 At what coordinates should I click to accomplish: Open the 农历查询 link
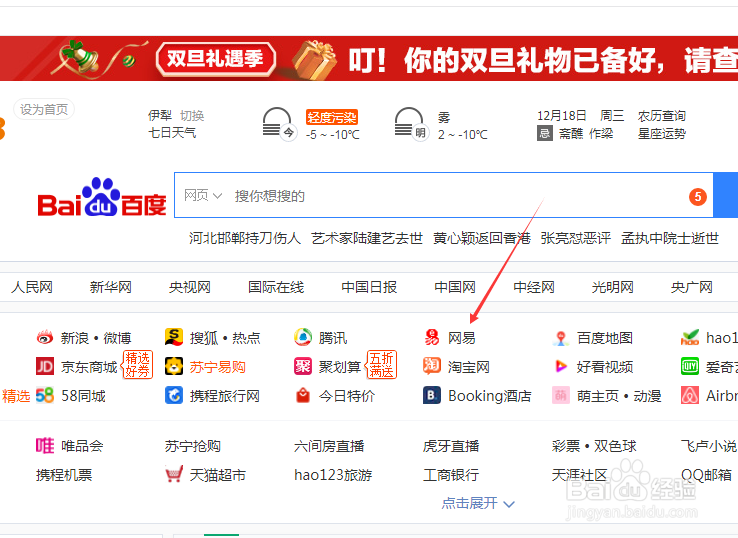tap(662, 116)
